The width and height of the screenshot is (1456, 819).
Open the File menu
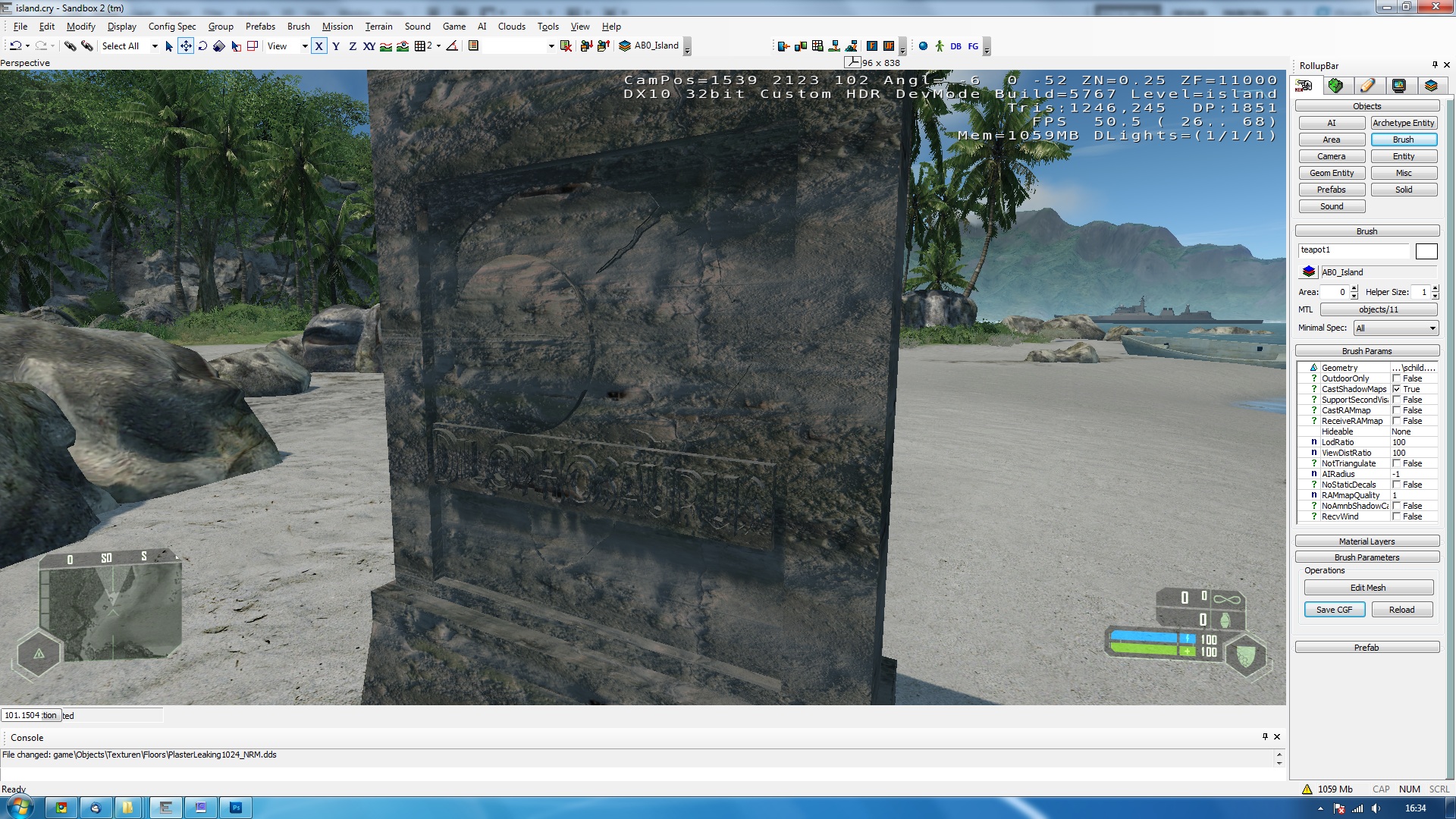[x=20, y=26]
